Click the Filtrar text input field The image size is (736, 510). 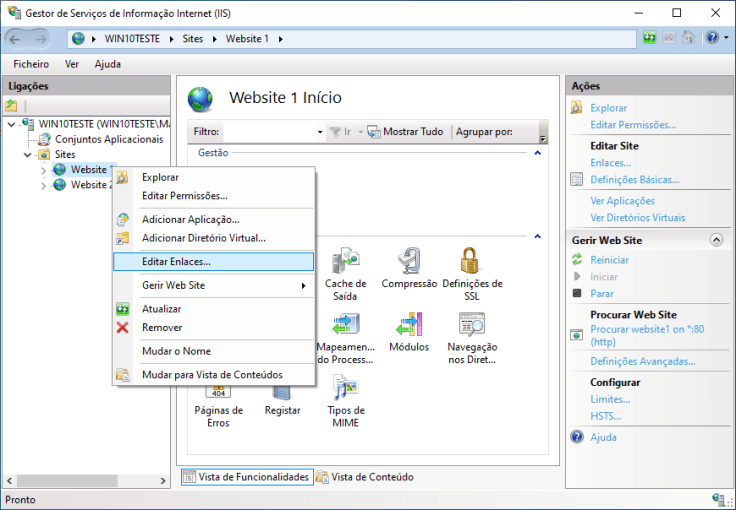pos(268,132)
